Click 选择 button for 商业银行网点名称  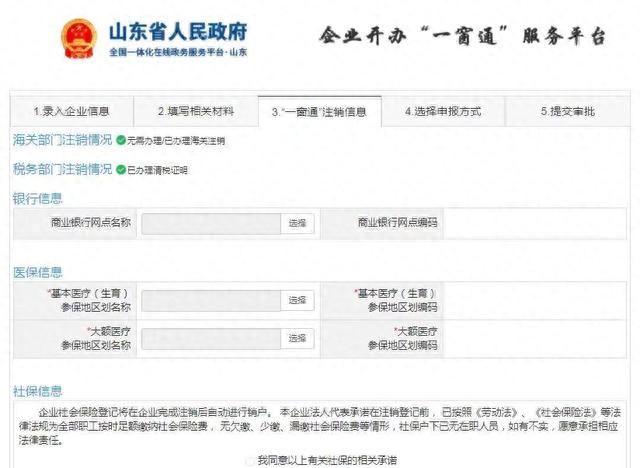(298, 224)
